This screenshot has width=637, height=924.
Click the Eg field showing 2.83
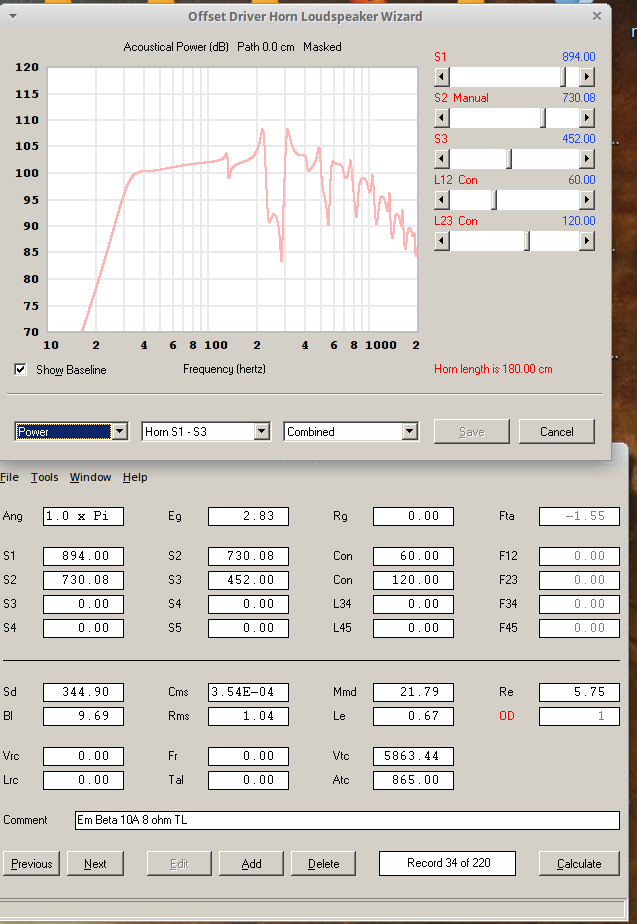click(x=248, y=516)
